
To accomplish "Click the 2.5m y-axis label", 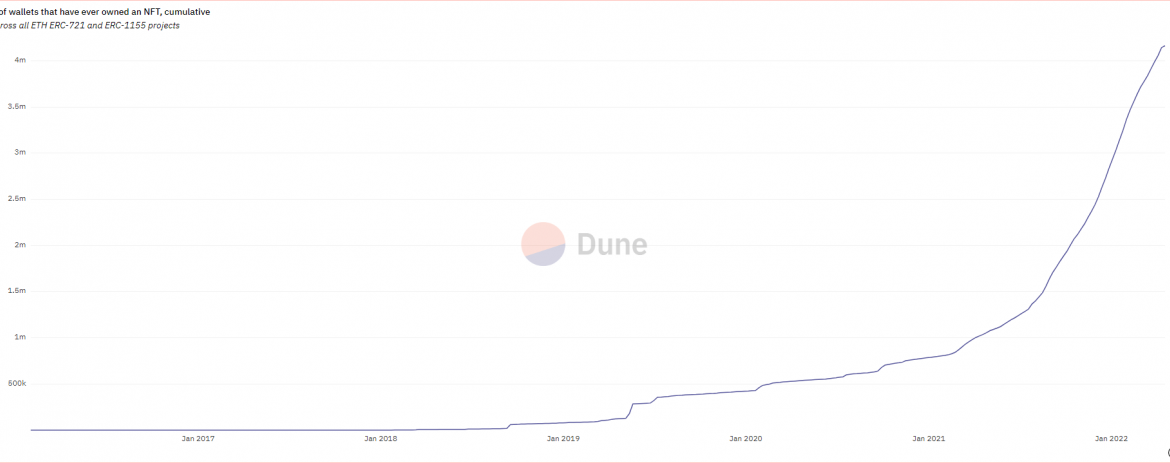I will pos(18,199).
